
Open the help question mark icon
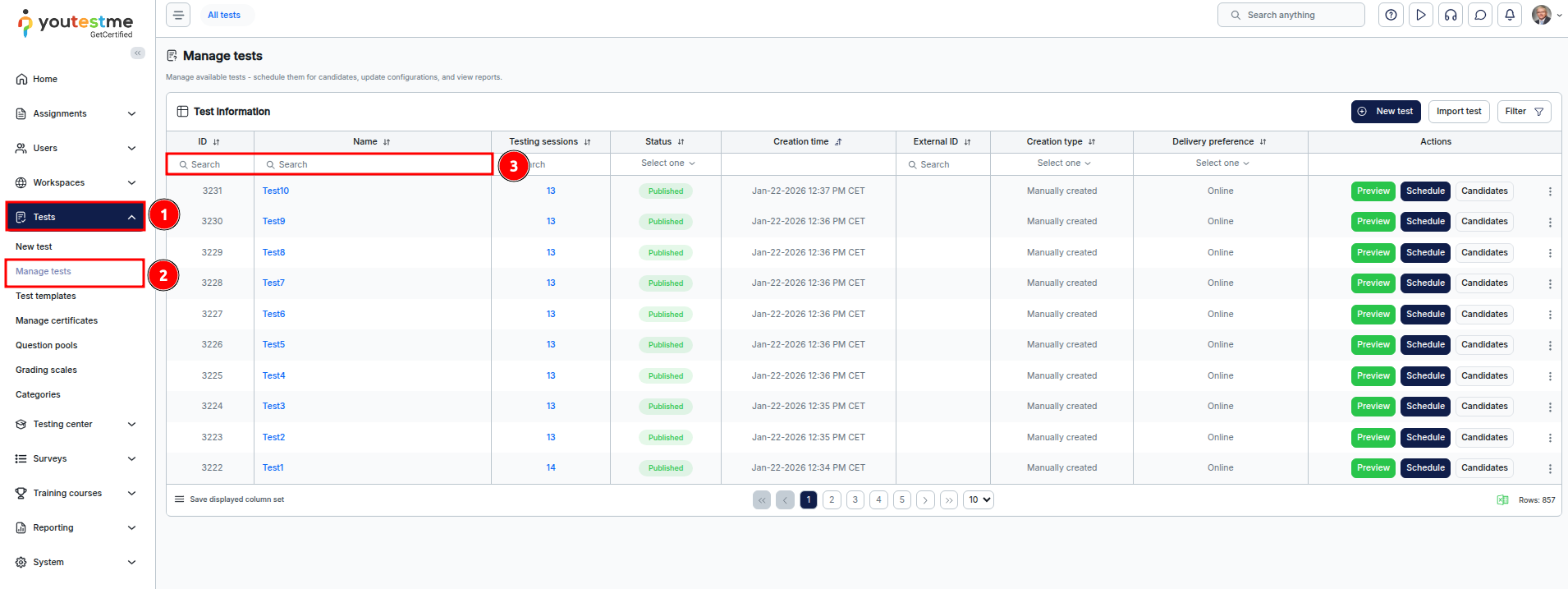click(x=1391, y=15)
